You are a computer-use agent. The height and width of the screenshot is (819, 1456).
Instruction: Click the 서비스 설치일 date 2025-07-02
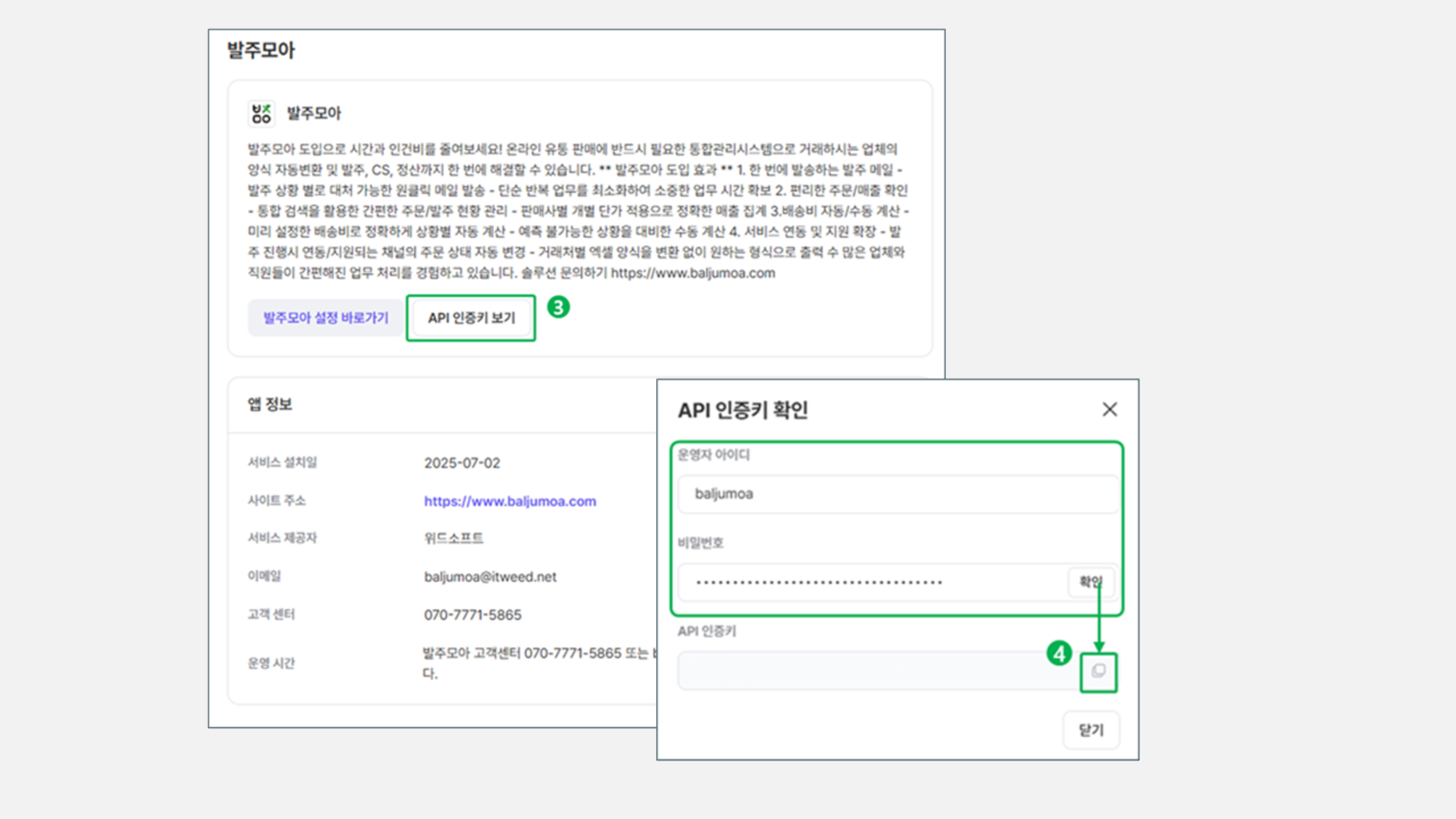click(x=462, y=463)
